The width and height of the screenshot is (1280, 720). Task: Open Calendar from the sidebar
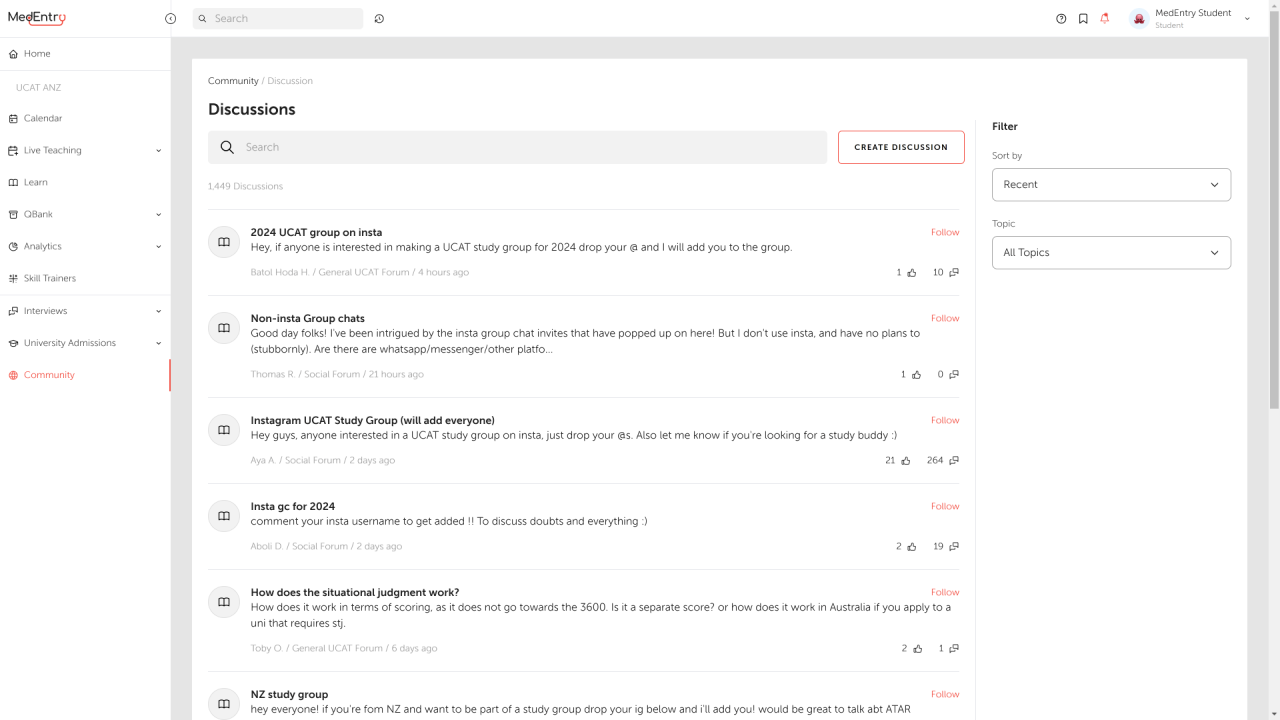(43, 118)
